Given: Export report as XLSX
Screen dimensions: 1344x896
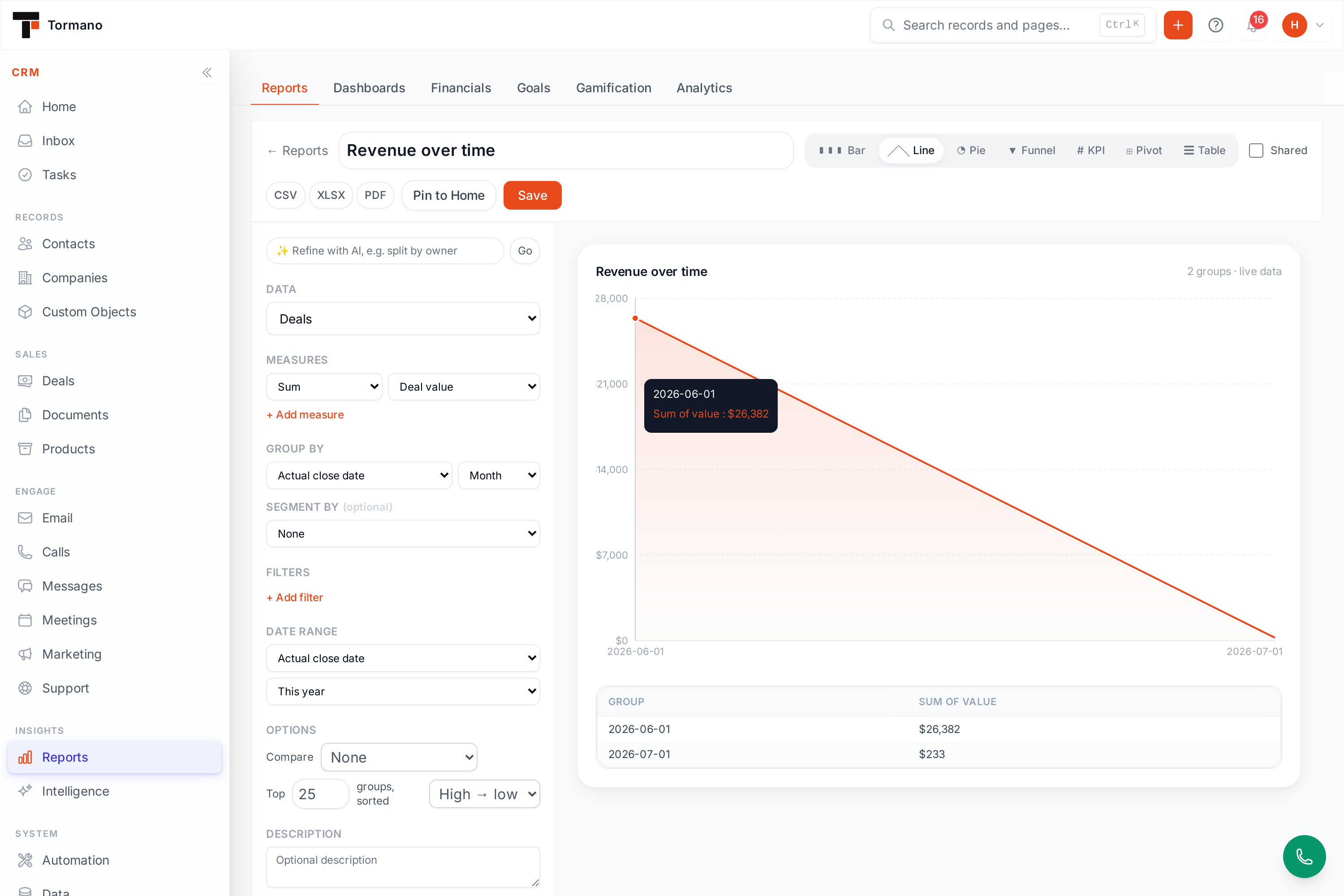Looking at the screenshot, I should click(x=331, y=195).
